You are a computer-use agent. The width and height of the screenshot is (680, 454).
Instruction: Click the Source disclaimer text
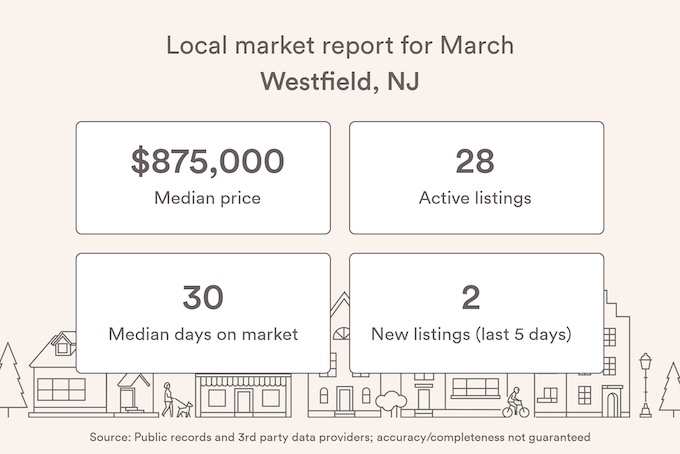pos(340,437)
